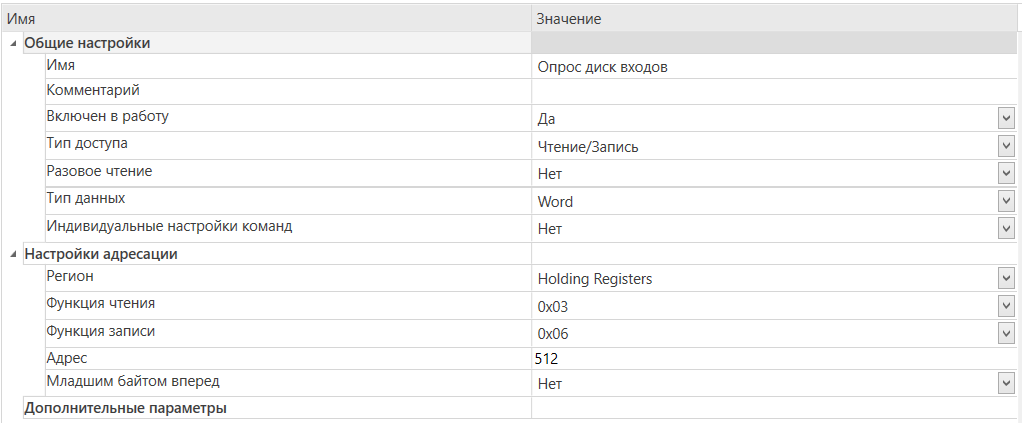Collapse the Настройки адресации group
The image size is (1022, 423).
pyautogui.click(x=14, y=255)
